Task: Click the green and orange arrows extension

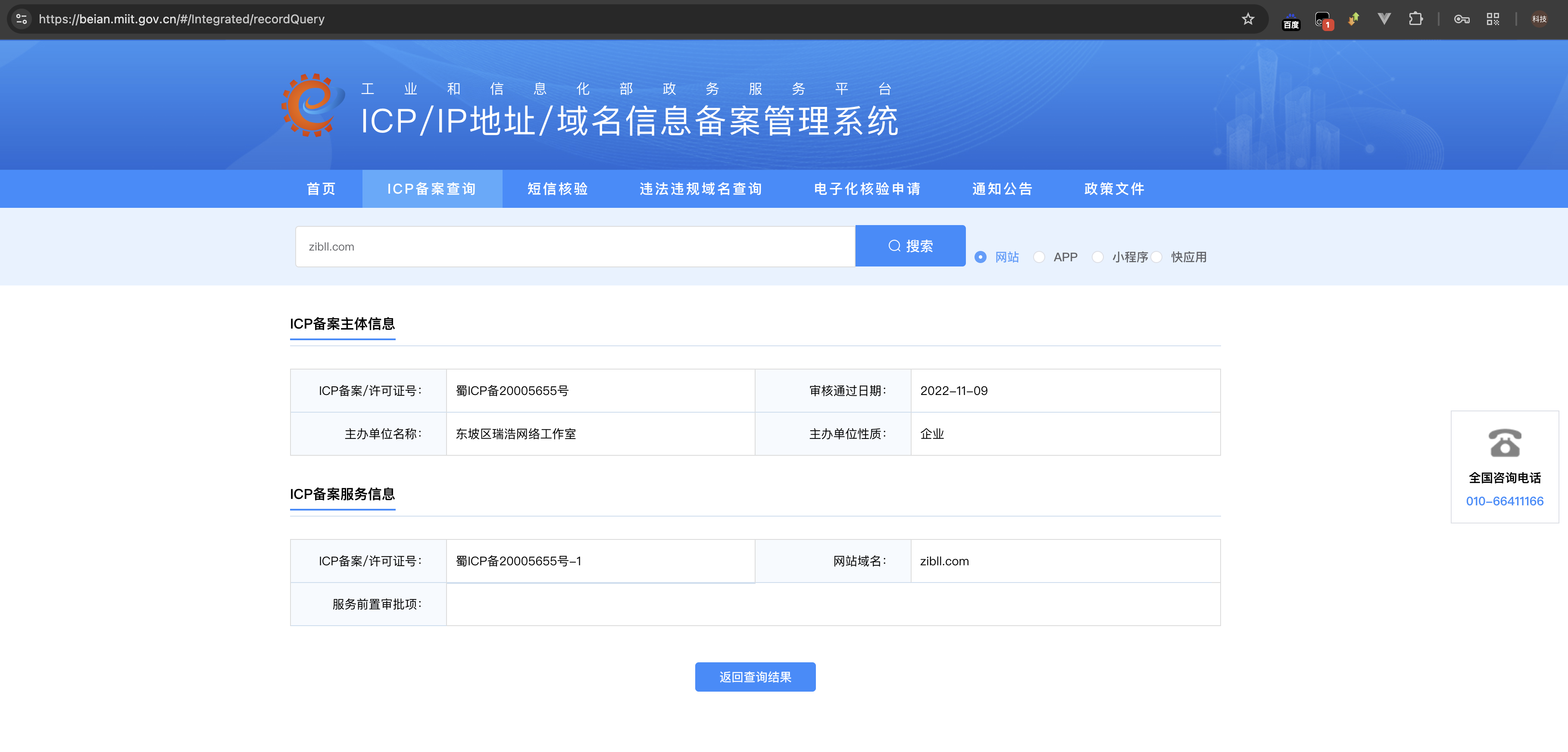Action: pyautogui.click(x=1353, y=19)
